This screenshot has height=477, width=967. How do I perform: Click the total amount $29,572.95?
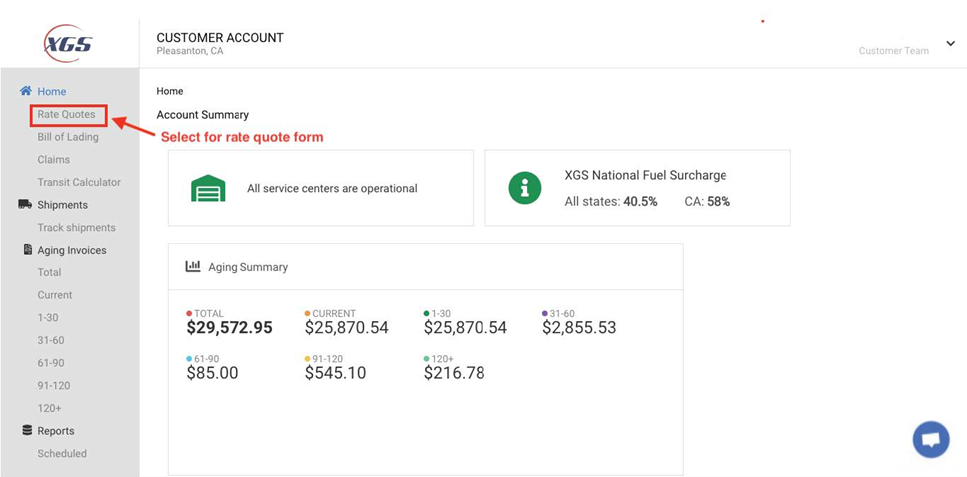tap(229, 328)
